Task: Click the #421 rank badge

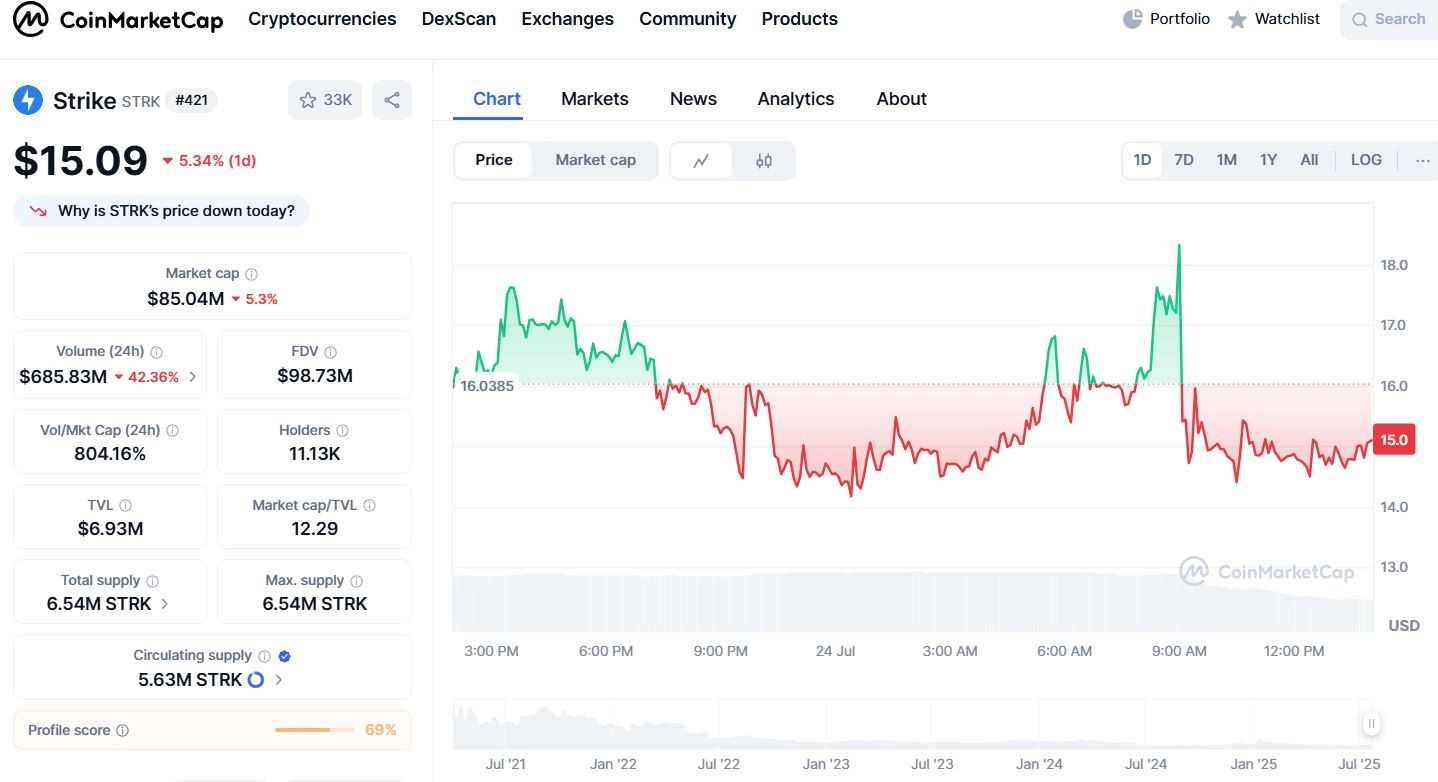Action: [191, 100]
